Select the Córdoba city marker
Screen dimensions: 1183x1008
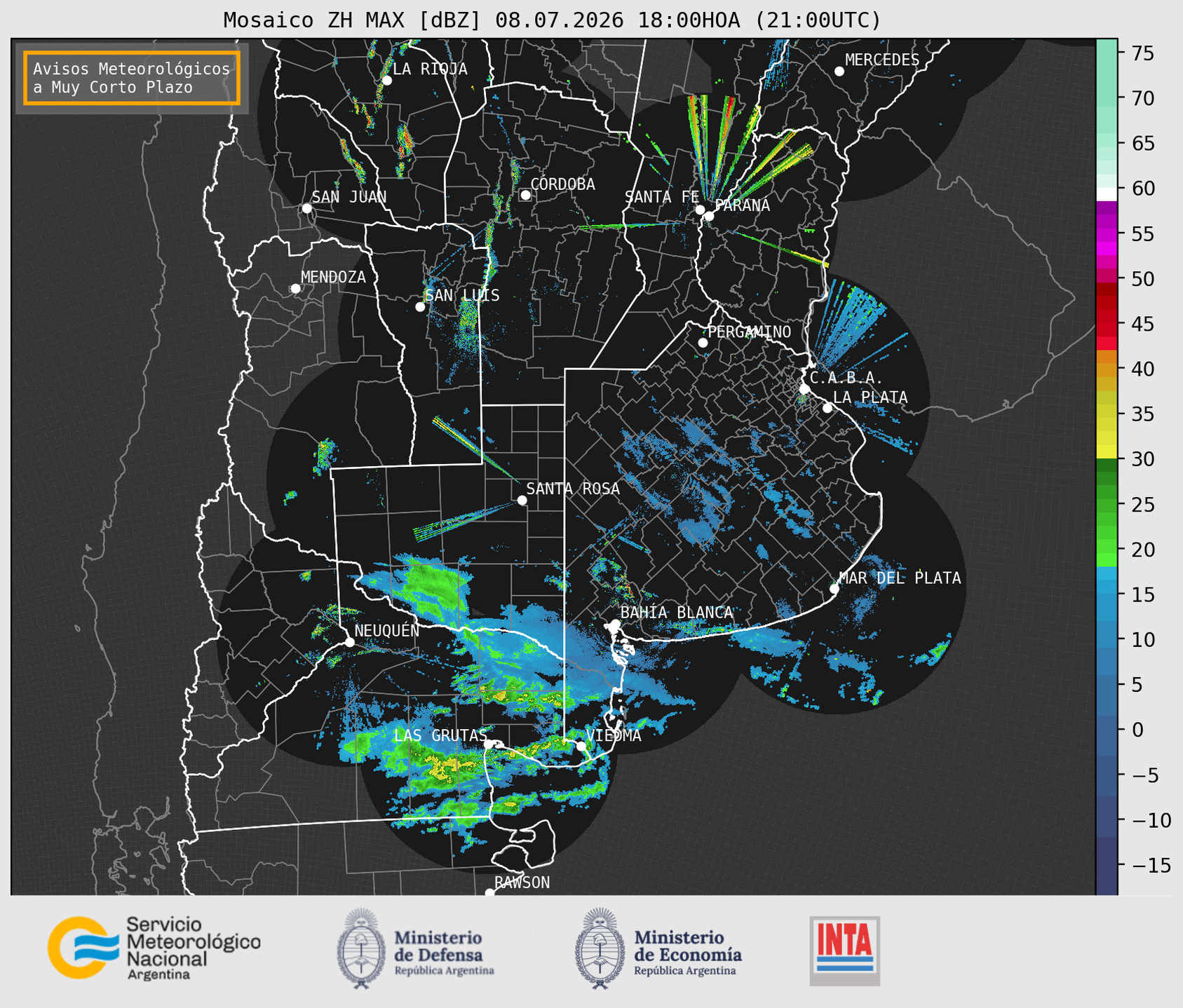pos(525,195)
